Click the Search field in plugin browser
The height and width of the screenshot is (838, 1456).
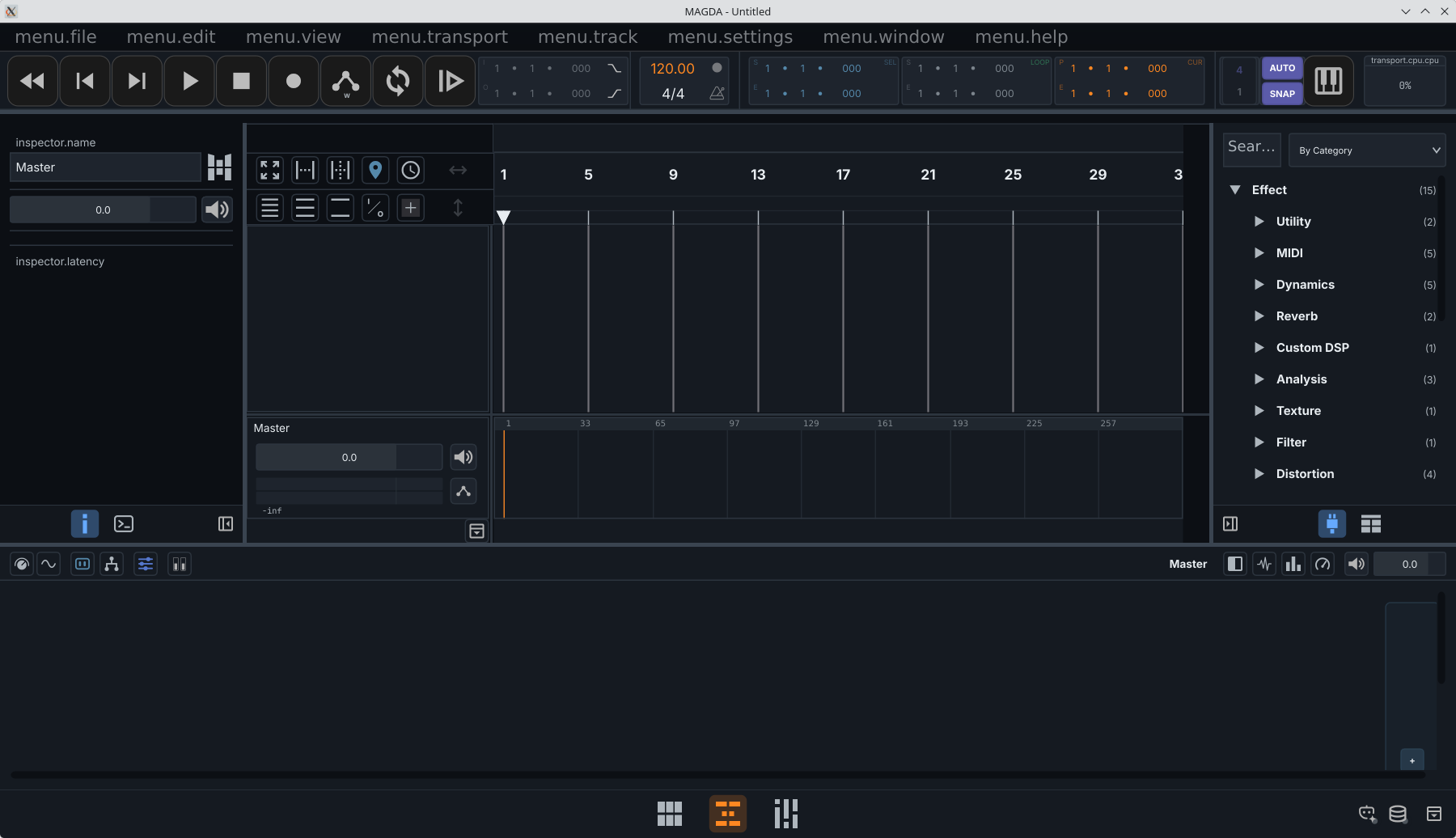pyautogui.click(x=1251, y=150)
